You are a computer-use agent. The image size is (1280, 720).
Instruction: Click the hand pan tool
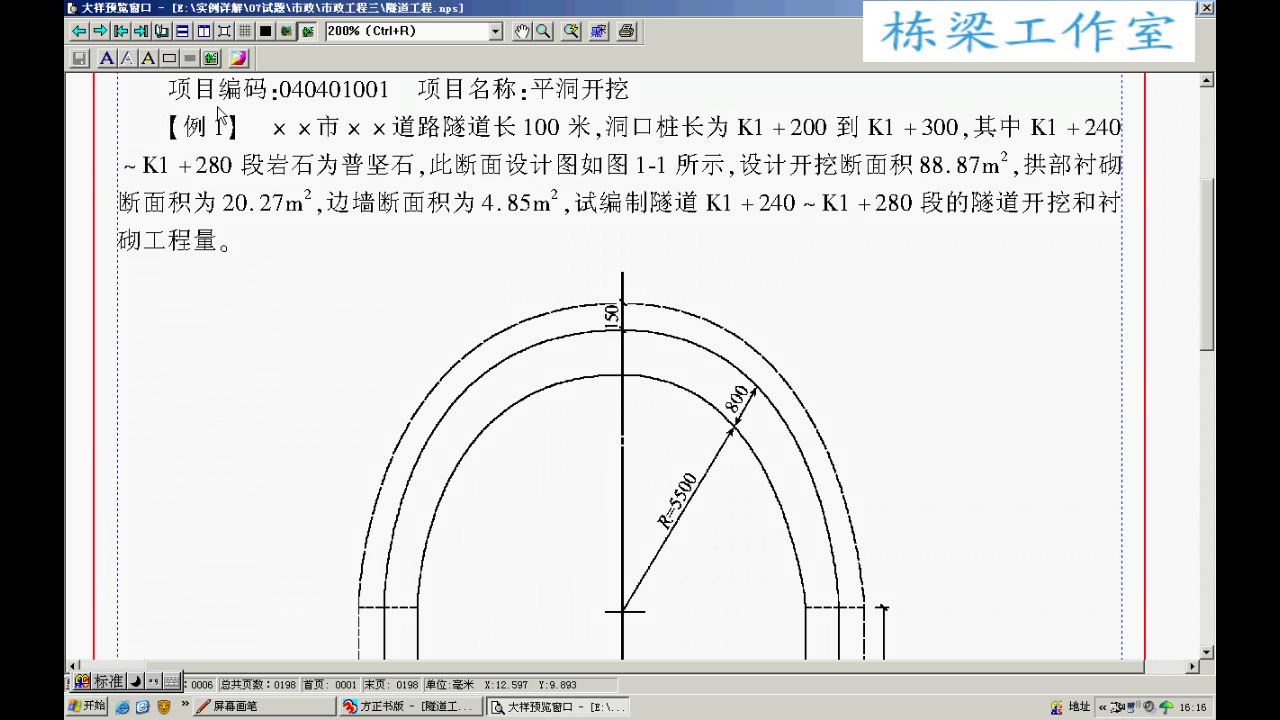(x=522, y=31)
